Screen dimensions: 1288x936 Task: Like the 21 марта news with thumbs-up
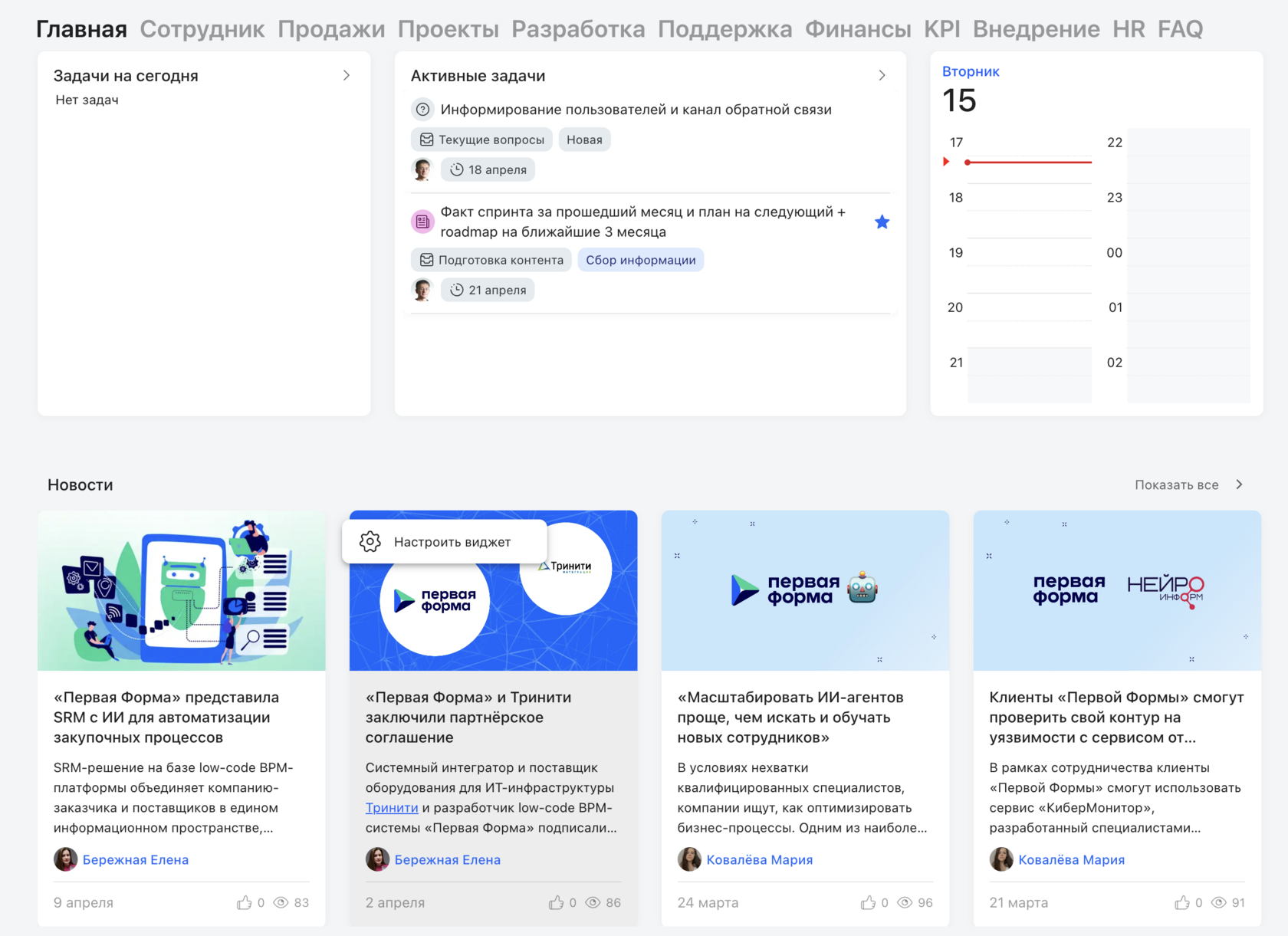[1183, 902]
